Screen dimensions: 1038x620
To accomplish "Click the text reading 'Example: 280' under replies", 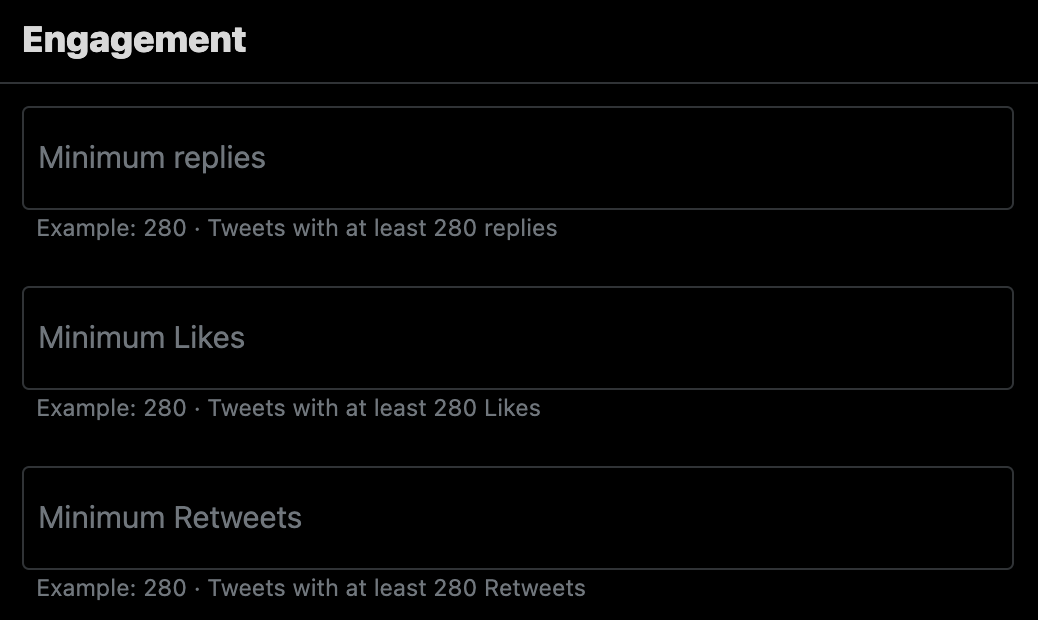I will (108, 228).
